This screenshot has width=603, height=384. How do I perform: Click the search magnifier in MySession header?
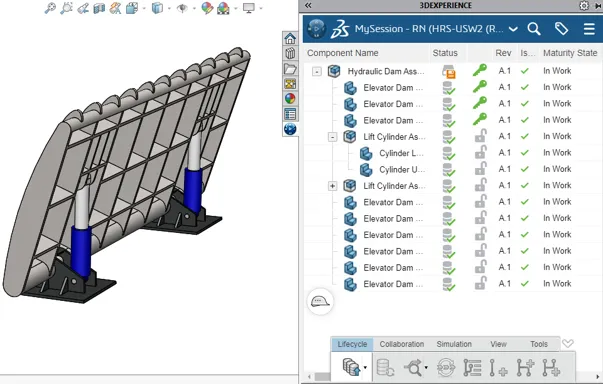click(534, 29)
